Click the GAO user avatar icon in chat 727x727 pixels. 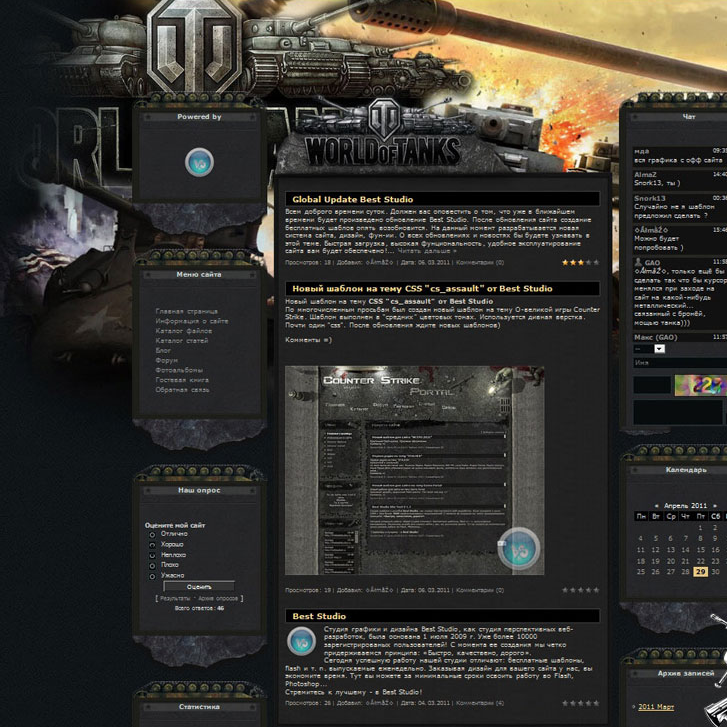(638, 262)
